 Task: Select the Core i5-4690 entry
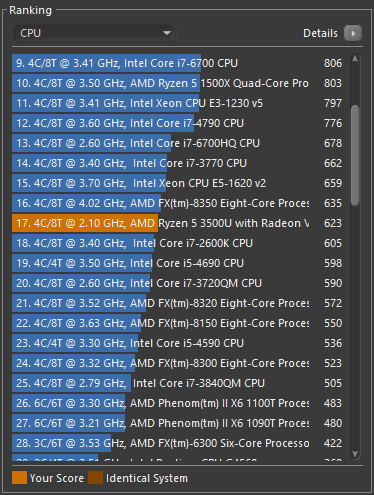click(x=178, y=263)
